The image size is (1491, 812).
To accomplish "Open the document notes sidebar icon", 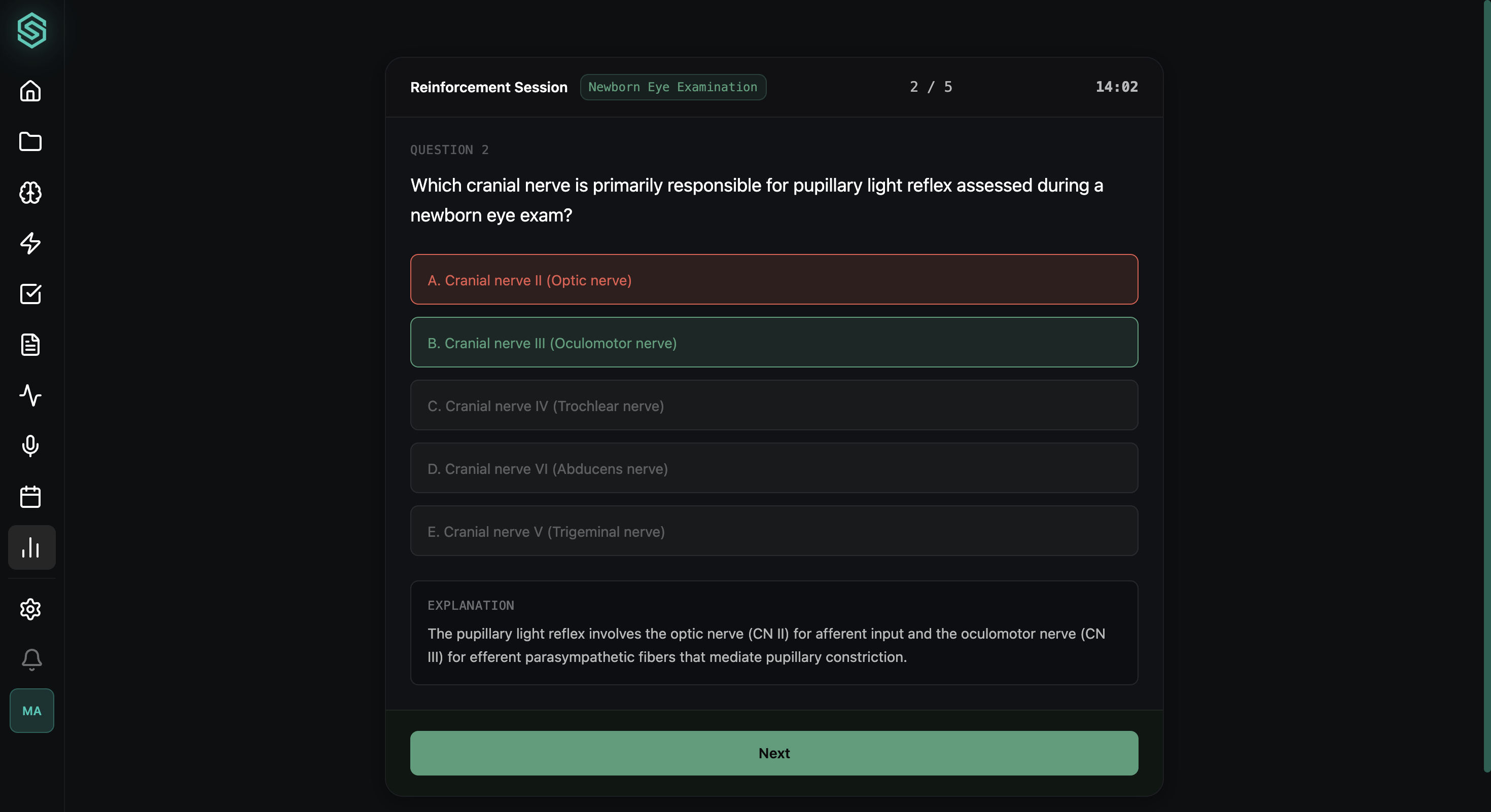I will [30, 345].
